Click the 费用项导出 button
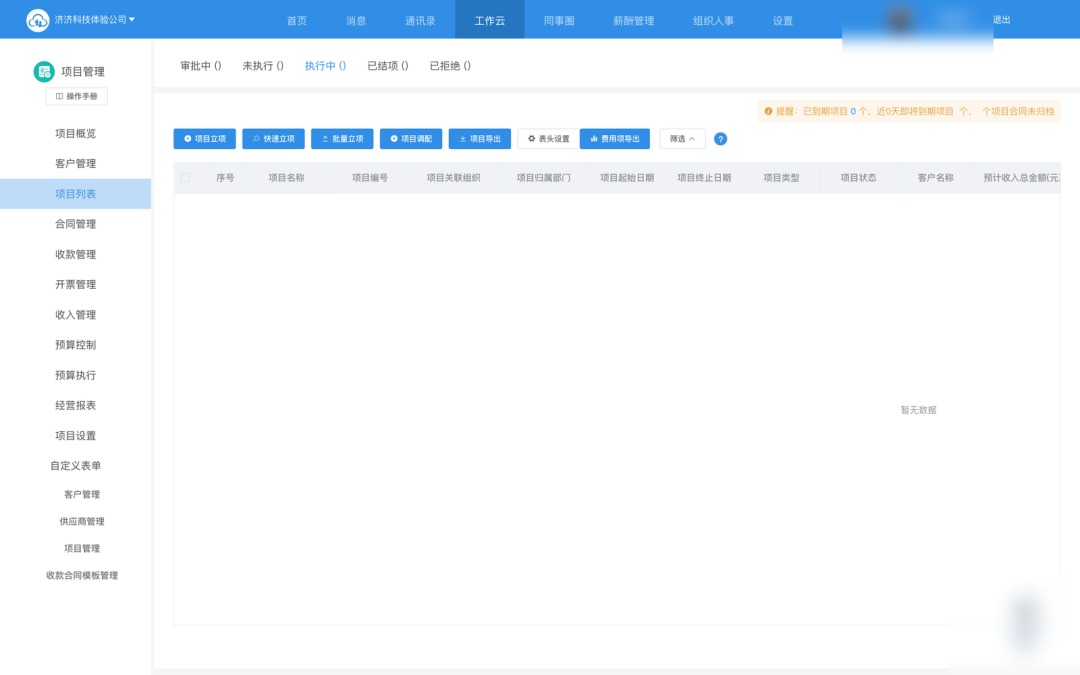Image resolution: width=1080 pixels, height=675 pixels. [x=615, y=138]
